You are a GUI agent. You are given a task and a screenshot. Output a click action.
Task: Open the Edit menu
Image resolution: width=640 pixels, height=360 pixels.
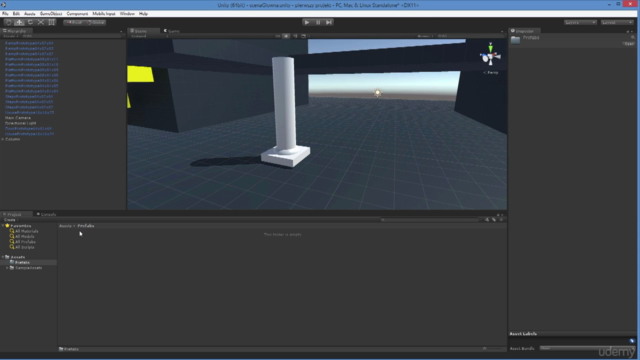point(16,14)
